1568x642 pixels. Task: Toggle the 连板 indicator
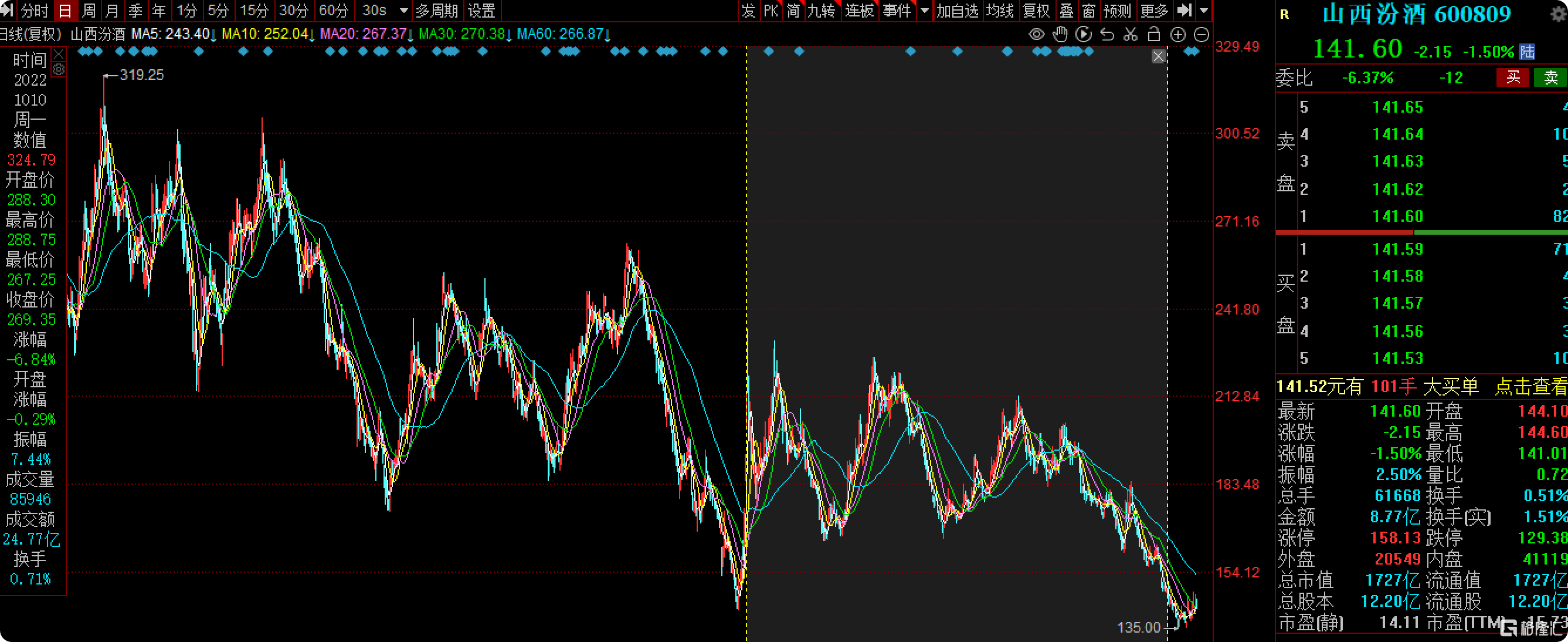(x=860, y=11)
